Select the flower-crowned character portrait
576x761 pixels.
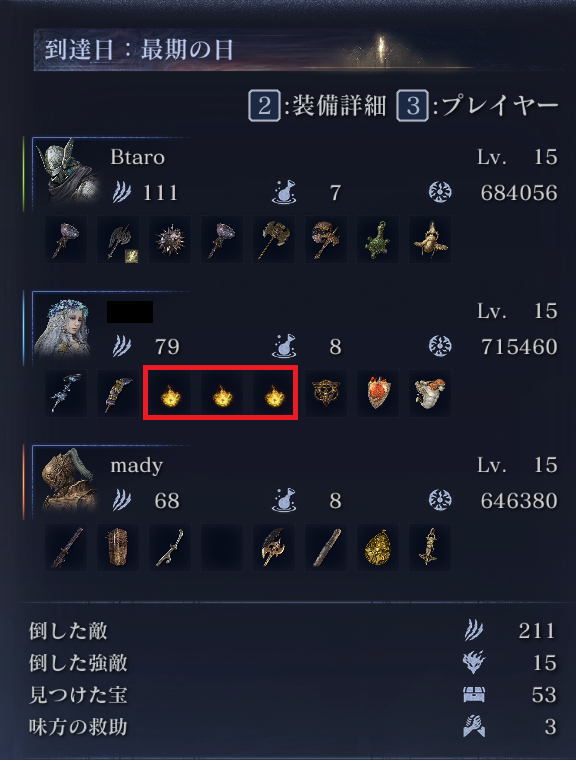[63, 327]
